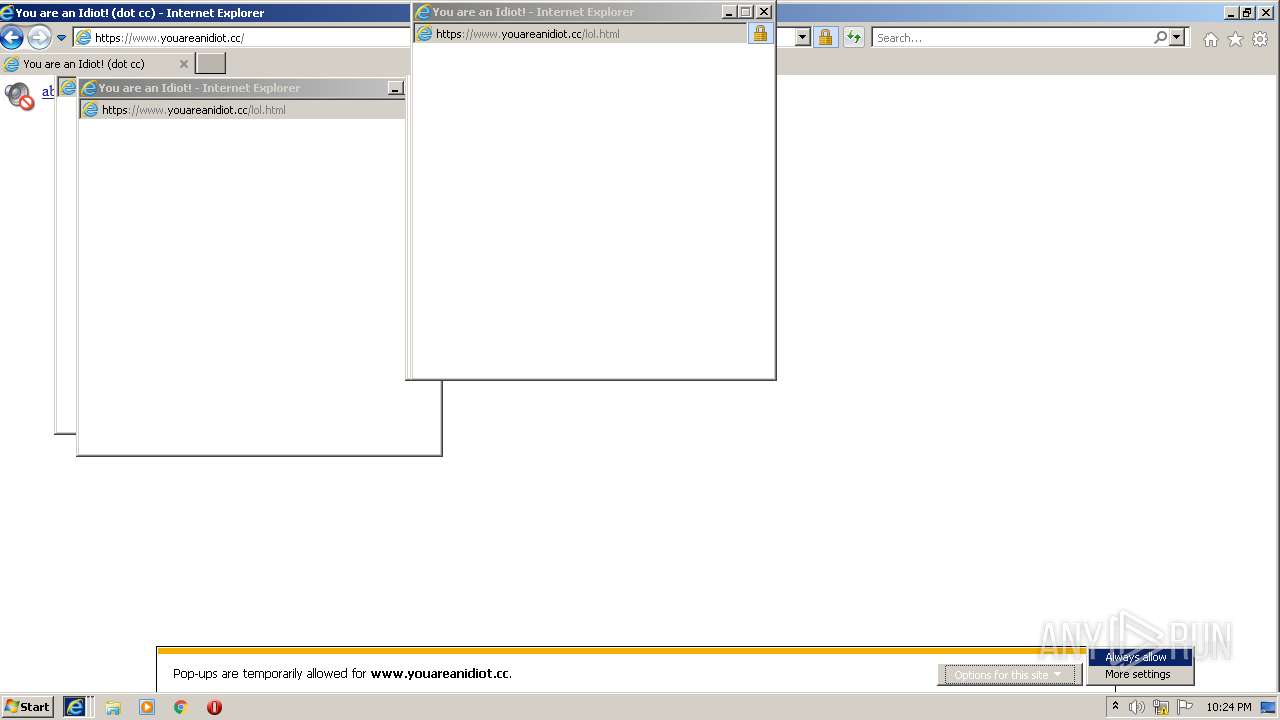Choose 'More settings' in popup menu
This screenshot has width=1280, height=720.
pyautogui.click(x=1141, y=674)
